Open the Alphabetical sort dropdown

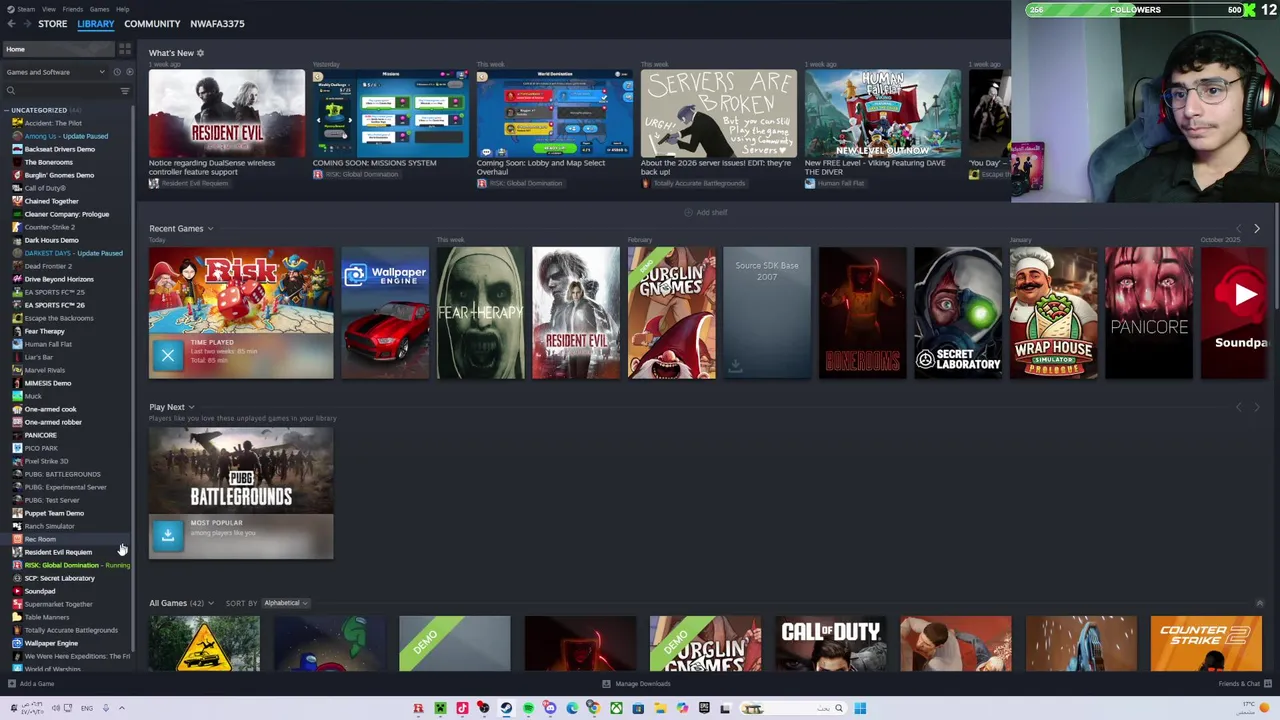tap(286, 603)
